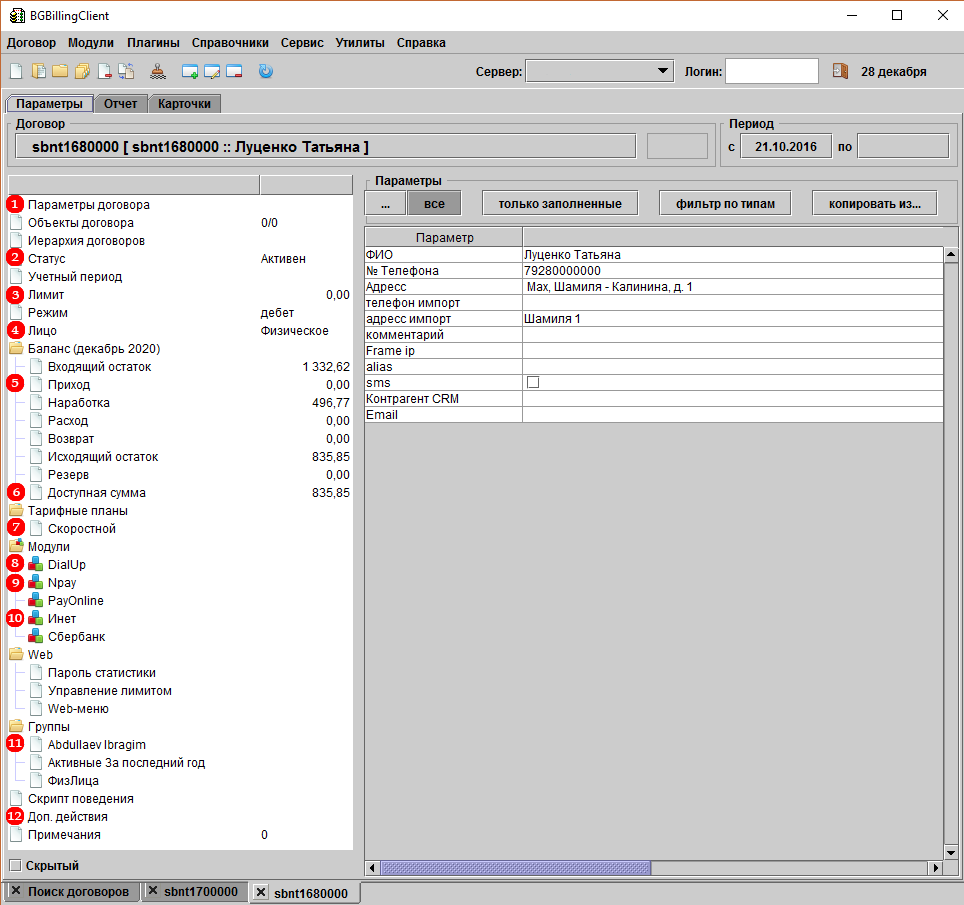Open the Справочники menu
The height and width of the screenshot is (905, 964).
(230, 43)
